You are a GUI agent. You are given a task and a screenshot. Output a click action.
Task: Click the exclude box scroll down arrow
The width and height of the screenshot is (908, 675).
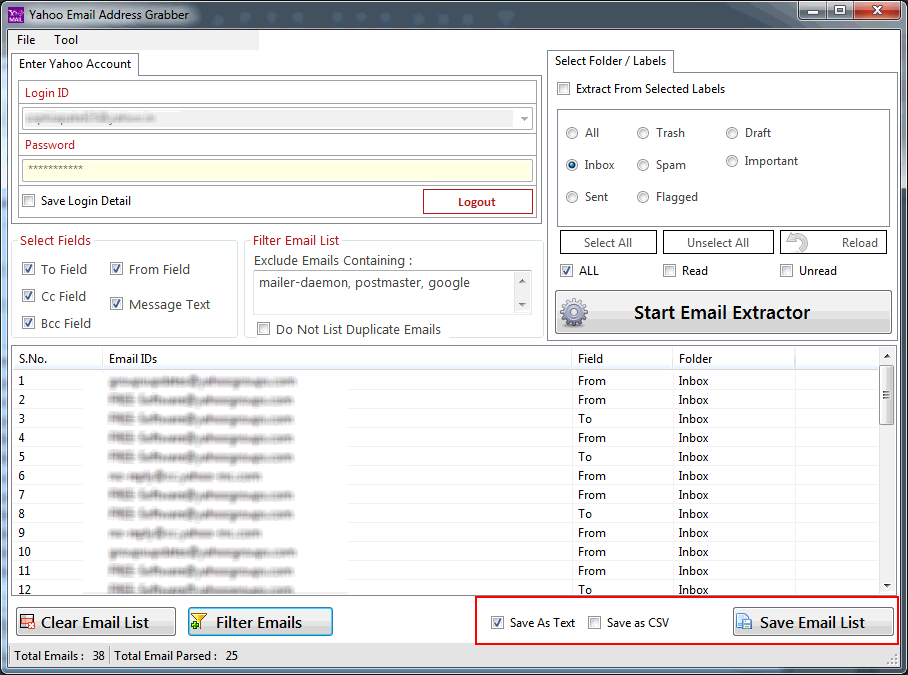(x=522, y=305)
